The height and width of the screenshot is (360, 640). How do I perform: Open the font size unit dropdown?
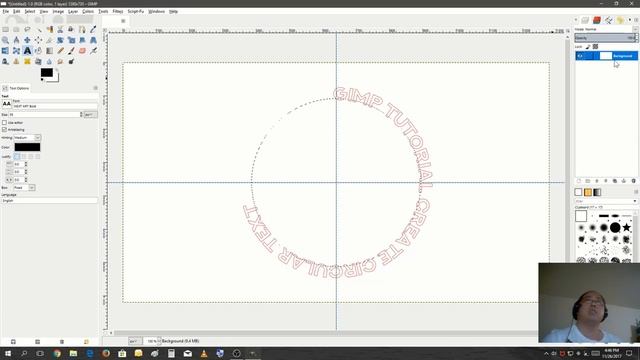point(90,115)
